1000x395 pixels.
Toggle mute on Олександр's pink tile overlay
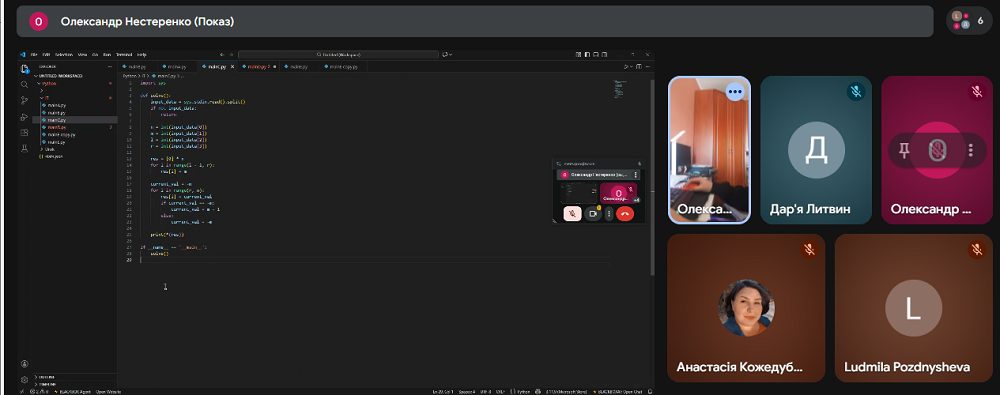pos(938,151)
